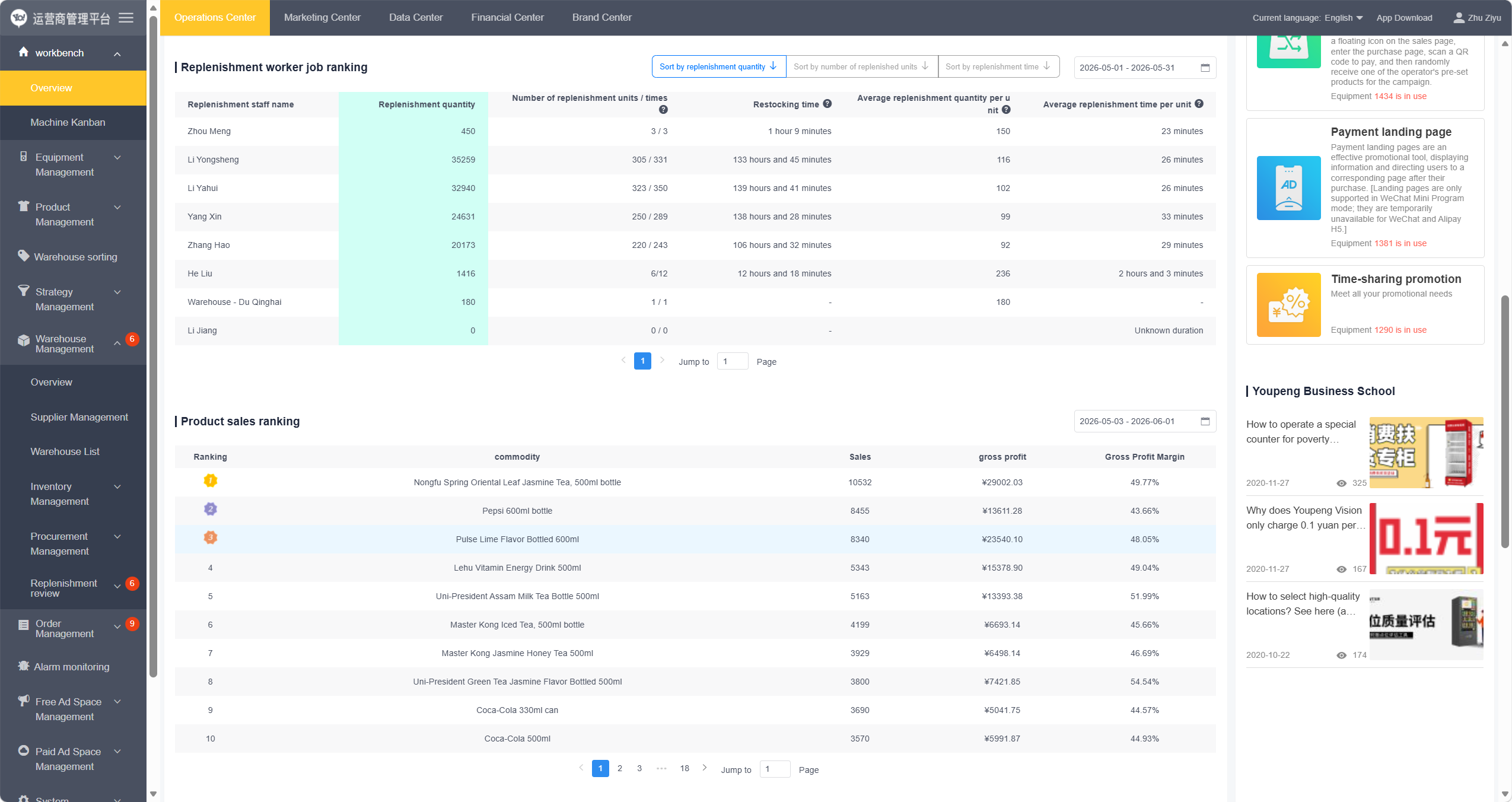The height and width of the screenshot is (802, 1512).
Task: Click the platform logo icon
Action: point(18,18)
